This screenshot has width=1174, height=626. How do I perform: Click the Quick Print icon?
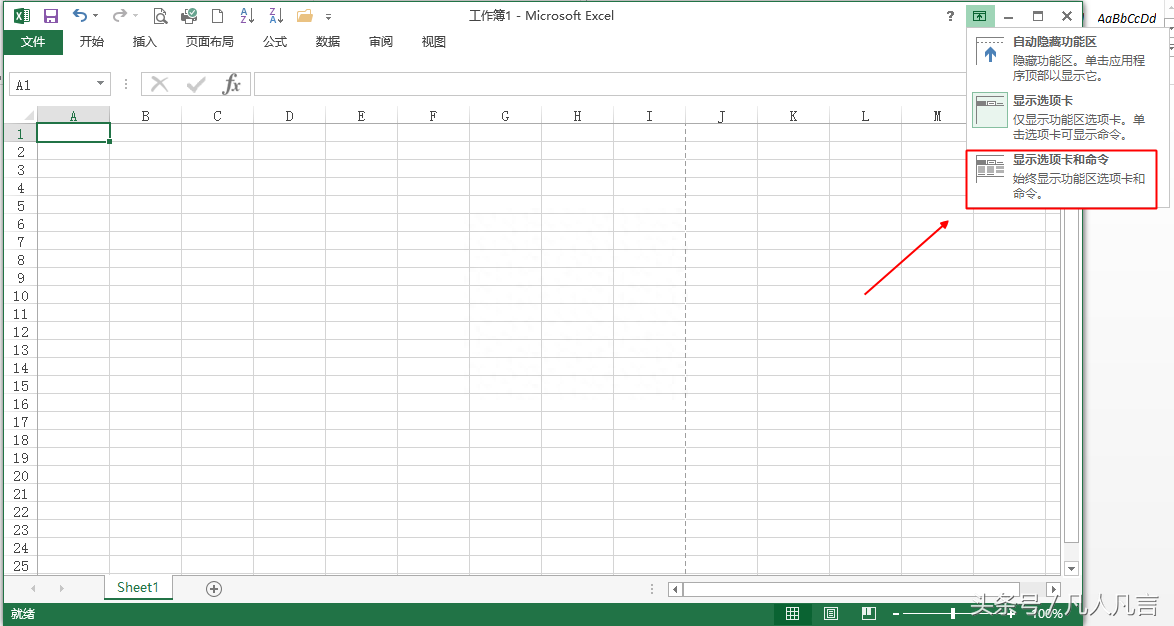pos(189,15)
